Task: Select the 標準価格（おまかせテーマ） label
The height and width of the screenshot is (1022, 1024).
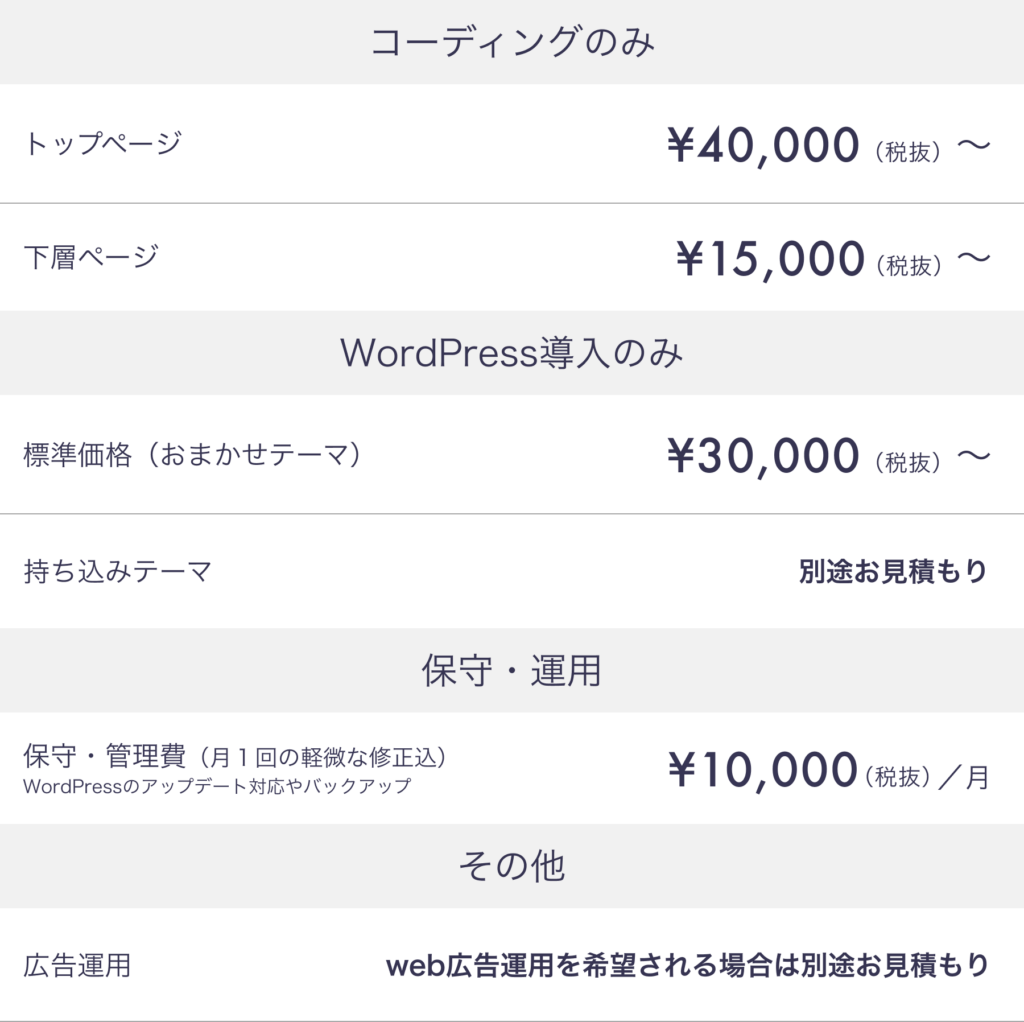Action: coord(192,456)
